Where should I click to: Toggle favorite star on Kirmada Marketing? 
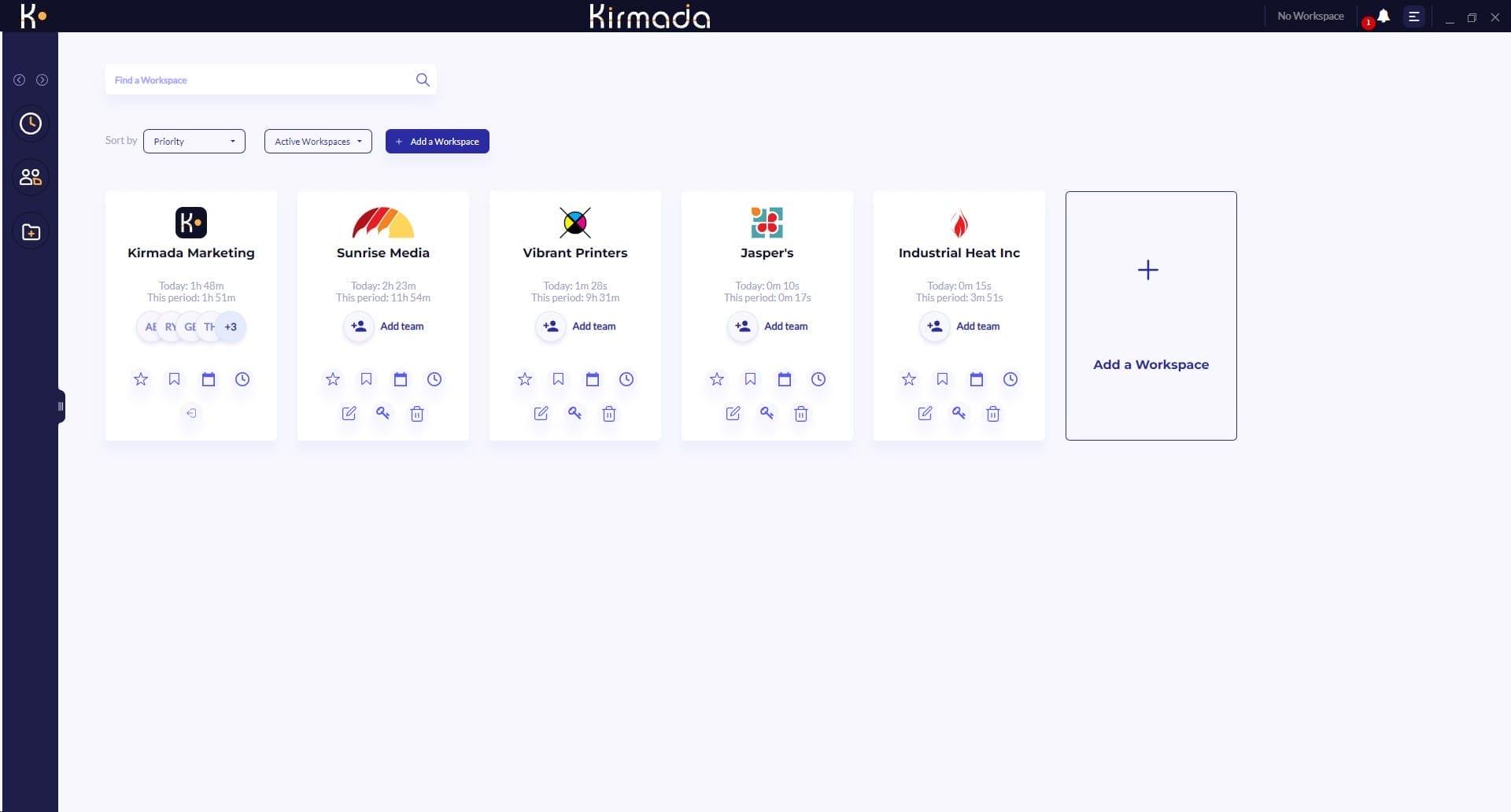[141, 379]
